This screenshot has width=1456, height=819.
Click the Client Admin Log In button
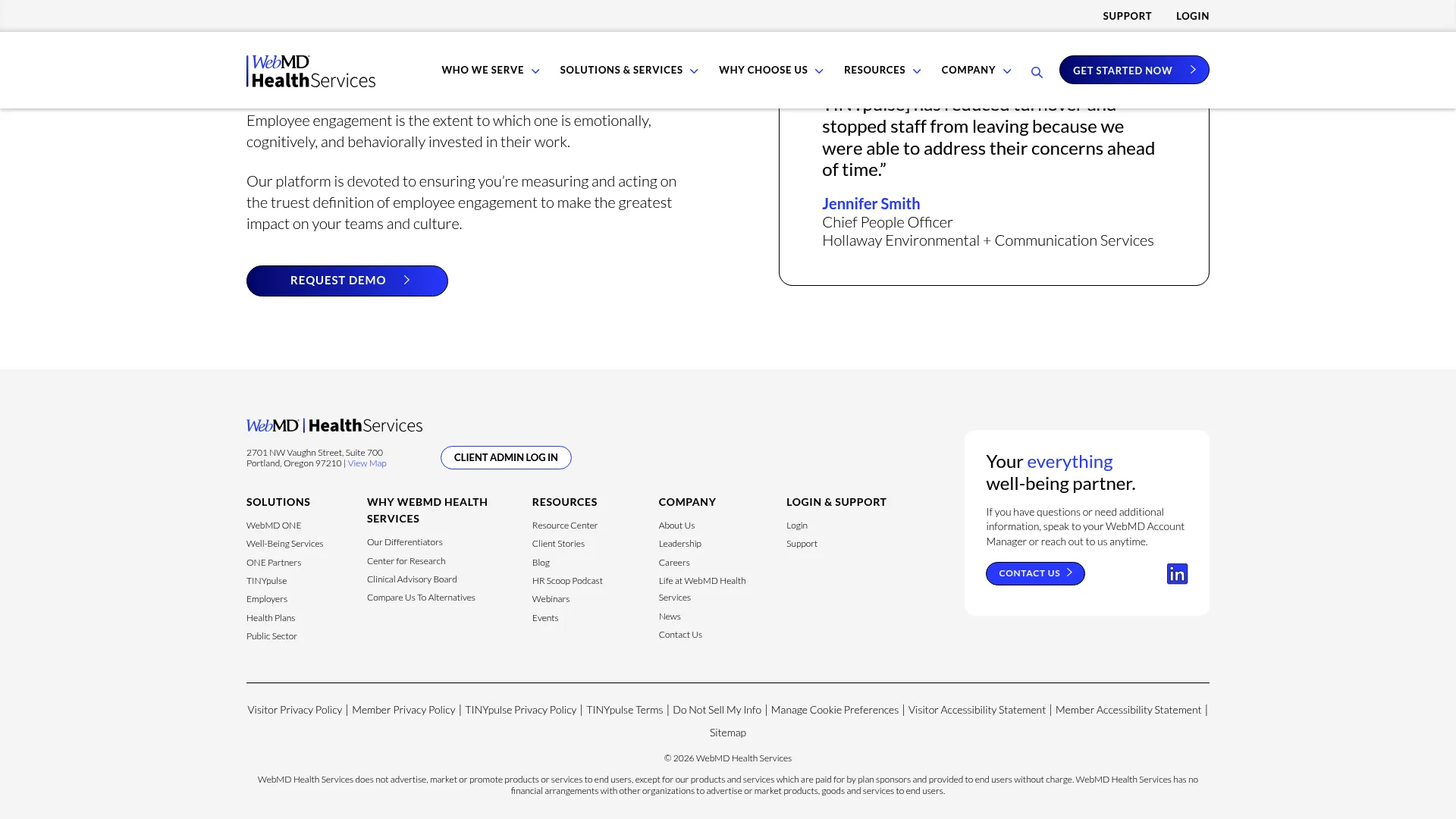coord(506,457)
